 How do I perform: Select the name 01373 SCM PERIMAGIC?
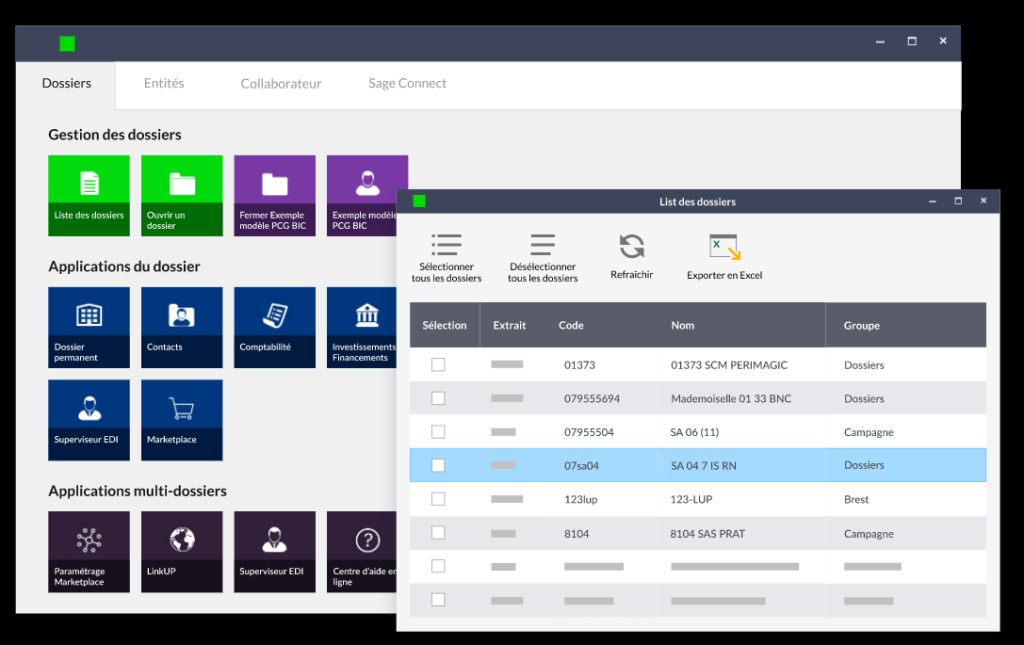(x=729, y=365)
